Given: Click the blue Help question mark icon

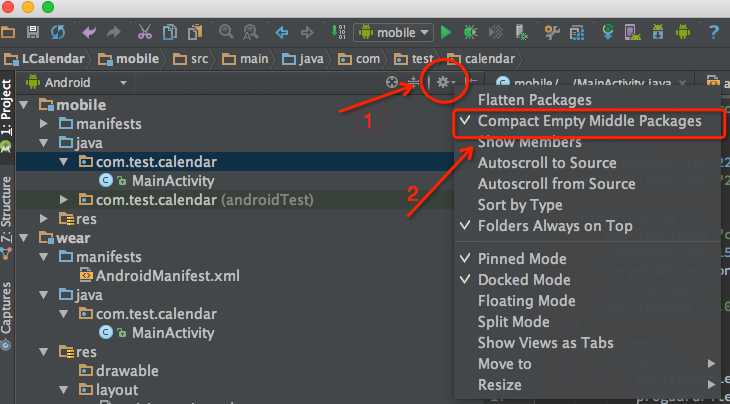Looking at the screenshot, I should click(714, 32).
